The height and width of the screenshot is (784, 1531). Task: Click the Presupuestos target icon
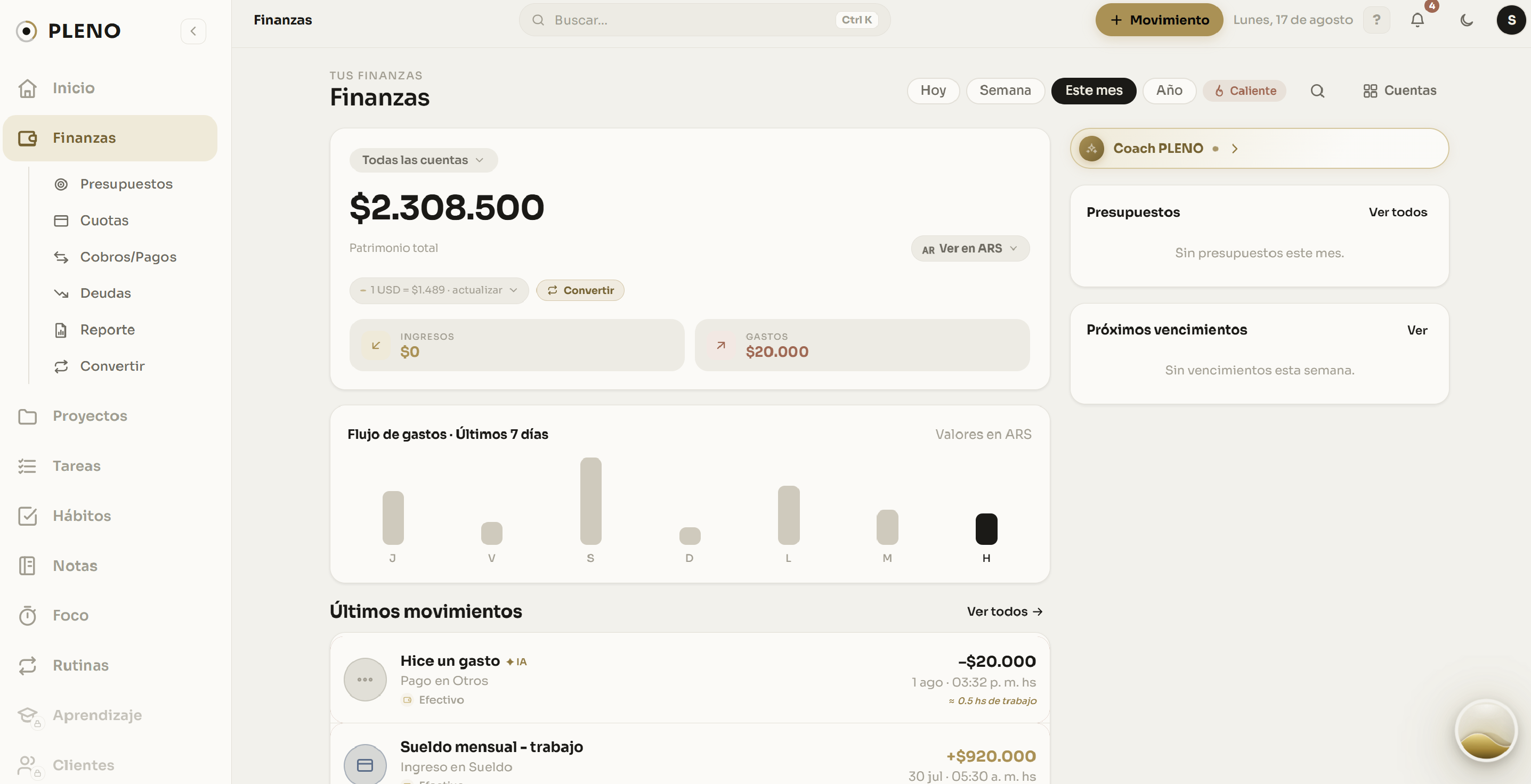[x=61, y=184]
